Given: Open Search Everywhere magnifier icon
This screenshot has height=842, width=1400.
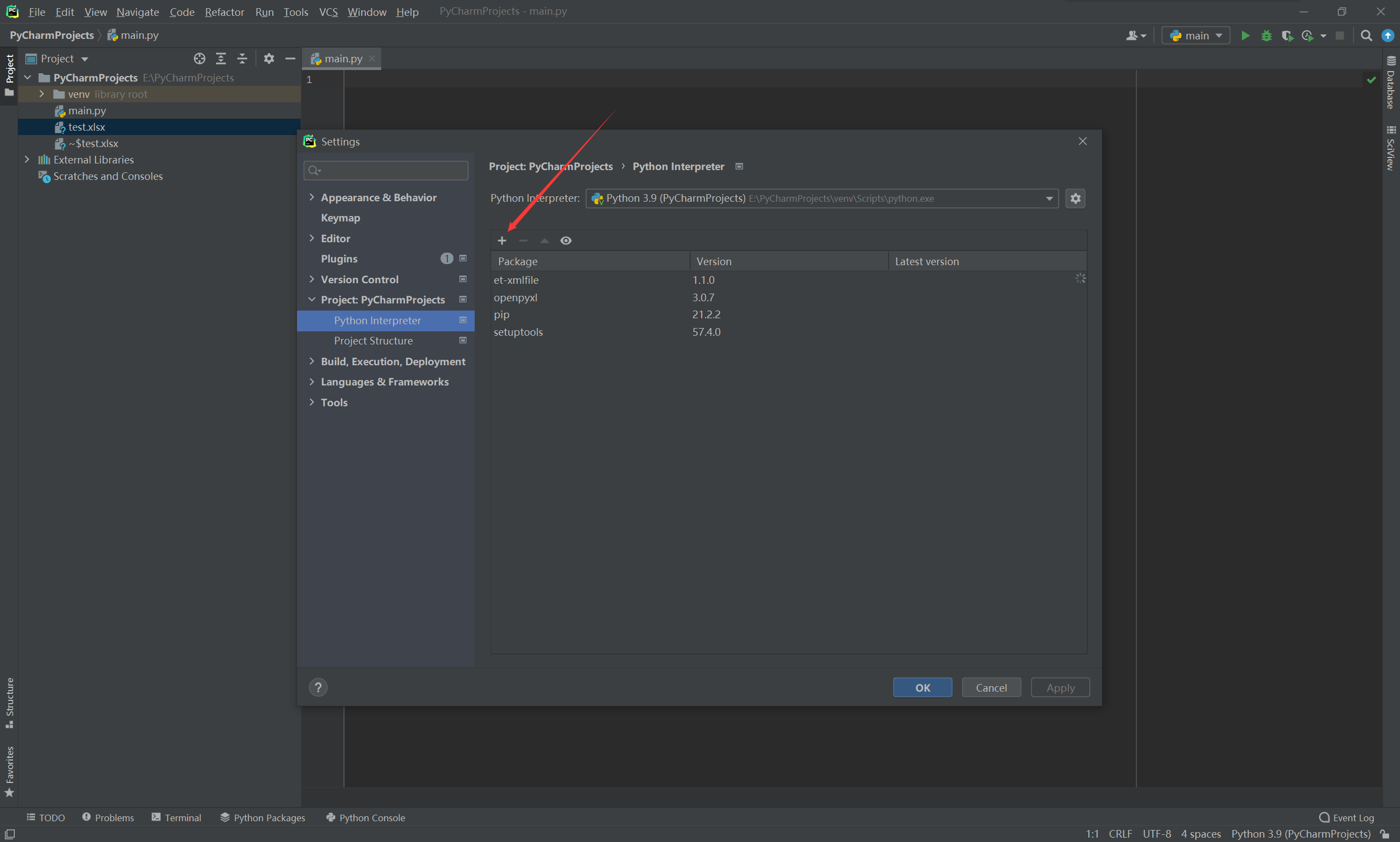Looking at the screenshot, I should coord(1367,36).
